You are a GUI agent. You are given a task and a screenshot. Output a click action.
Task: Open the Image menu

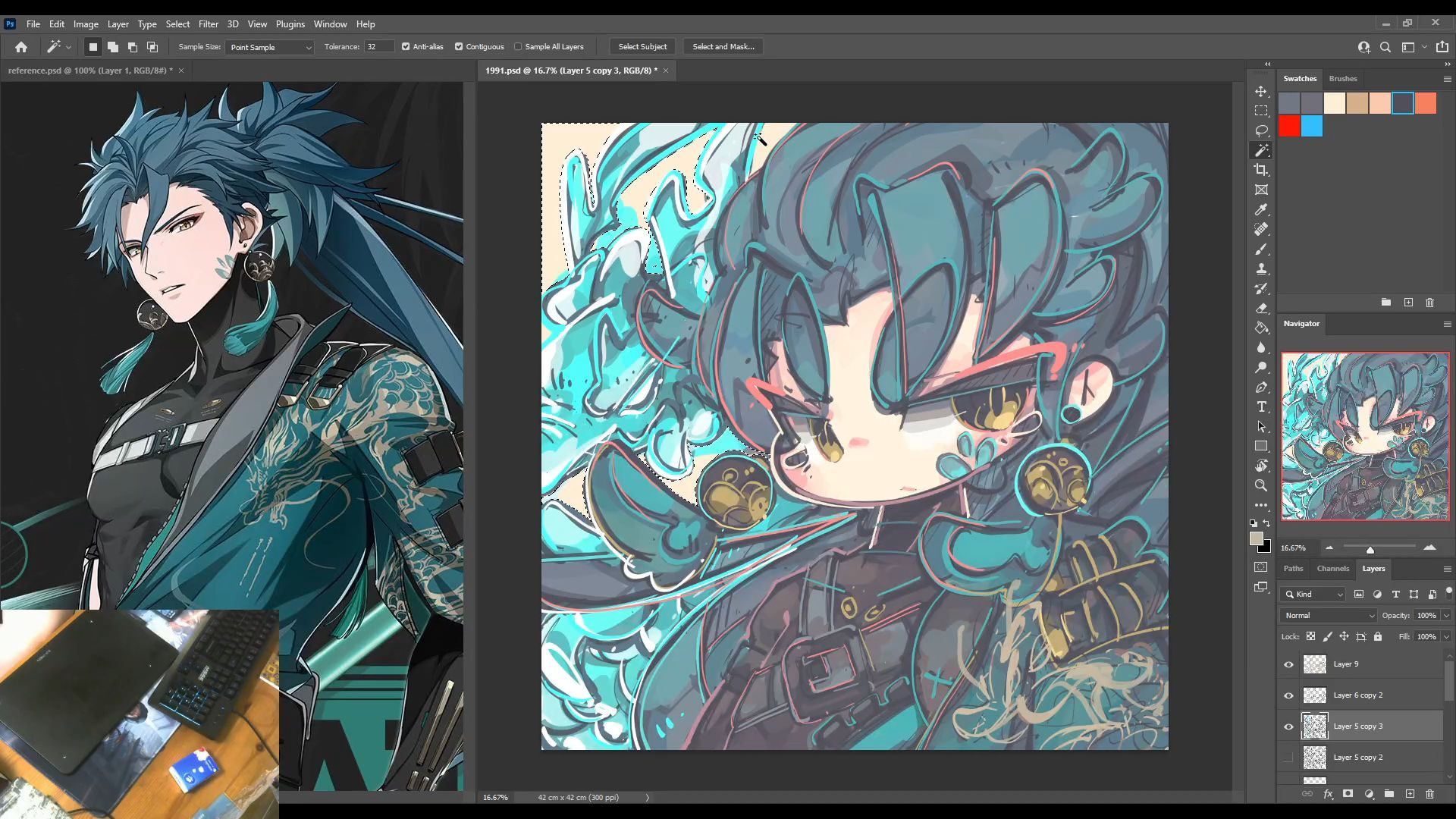click(86, 24)
